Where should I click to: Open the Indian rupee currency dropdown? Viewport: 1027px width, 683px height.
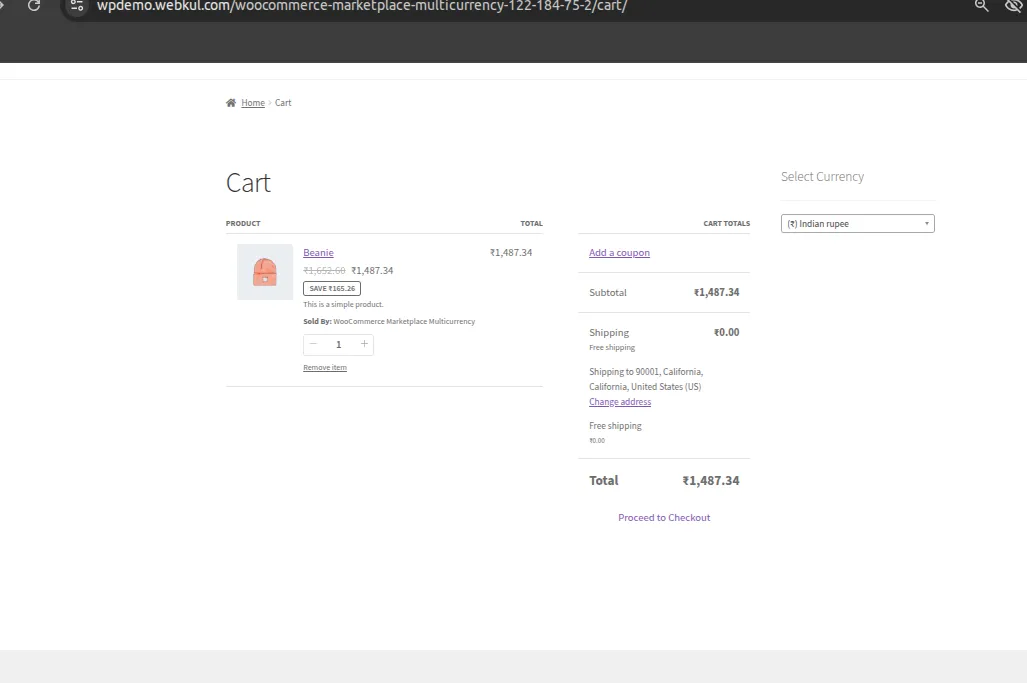click(856, 224)
